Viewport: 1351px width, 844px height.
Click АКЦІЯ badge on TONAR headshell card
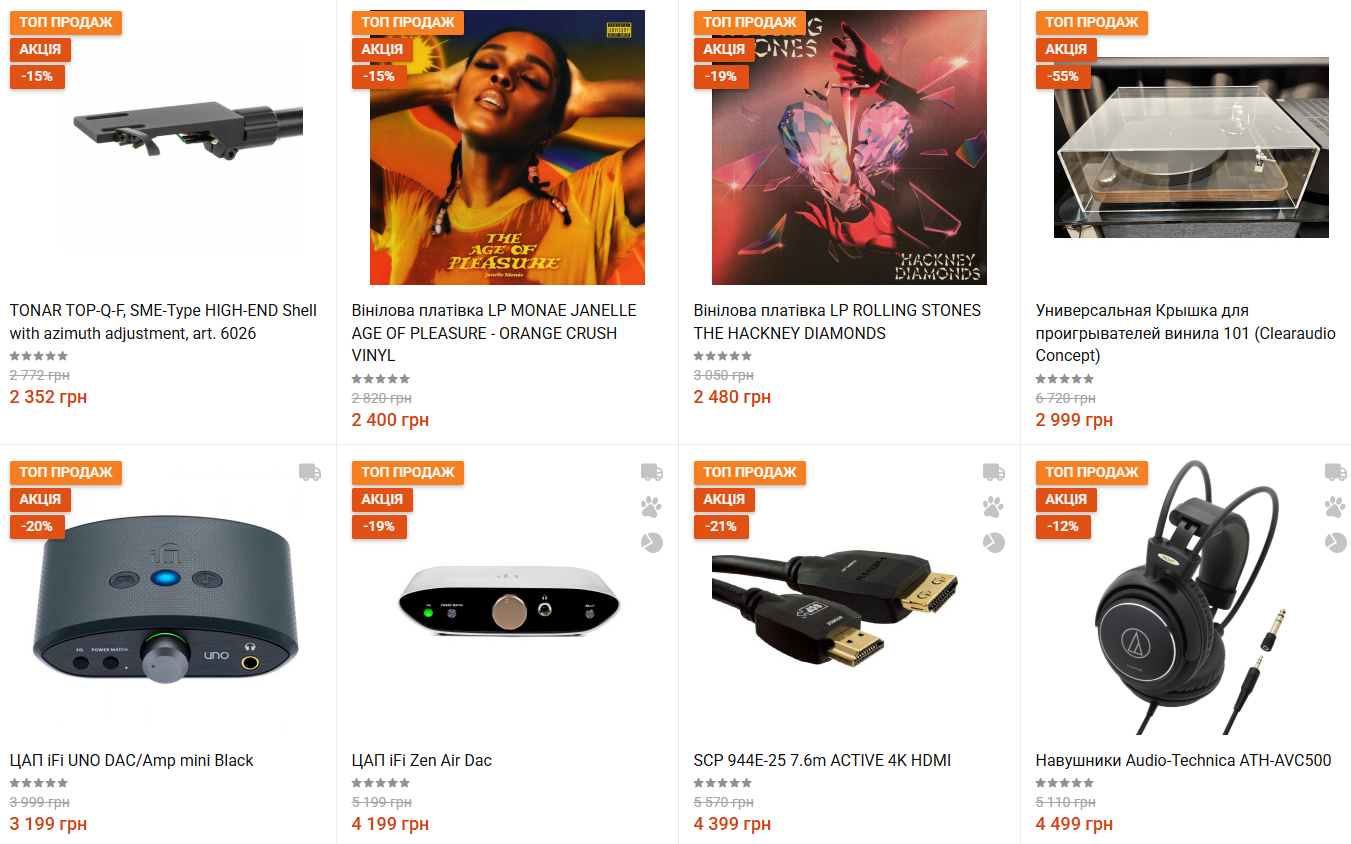41,49
